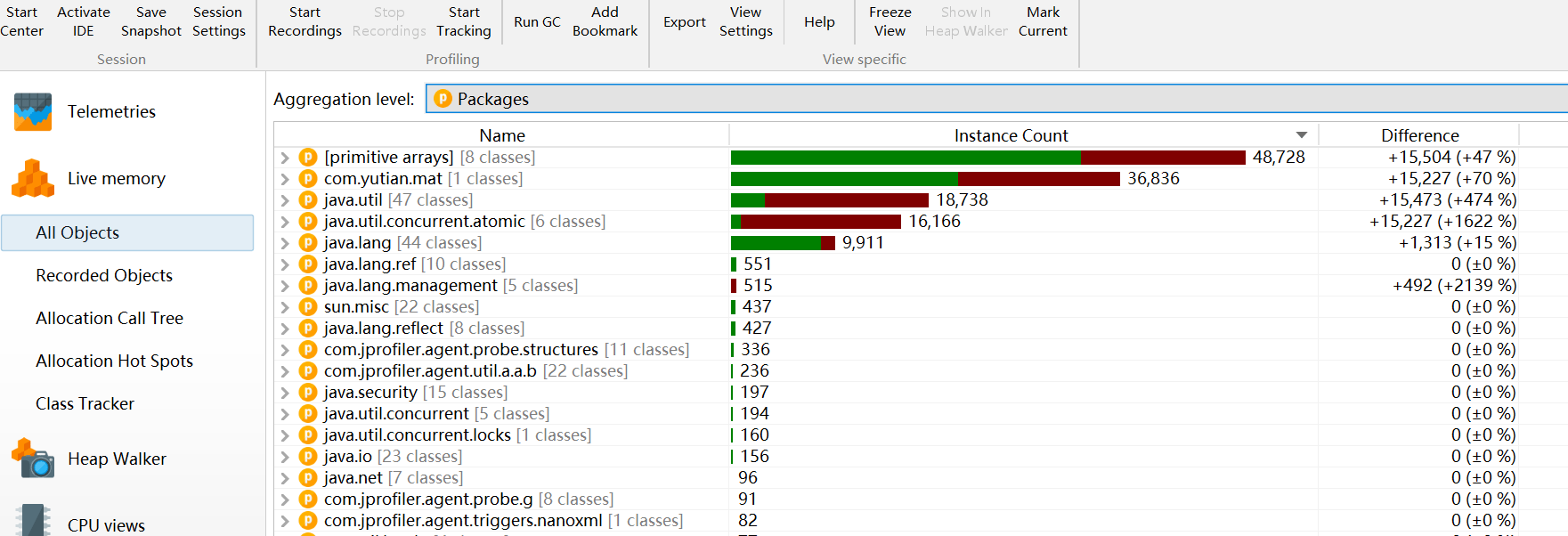This screenshot has height=536, width=1568.
Task: Sort by Instance Count column header
Action: 1011,135
